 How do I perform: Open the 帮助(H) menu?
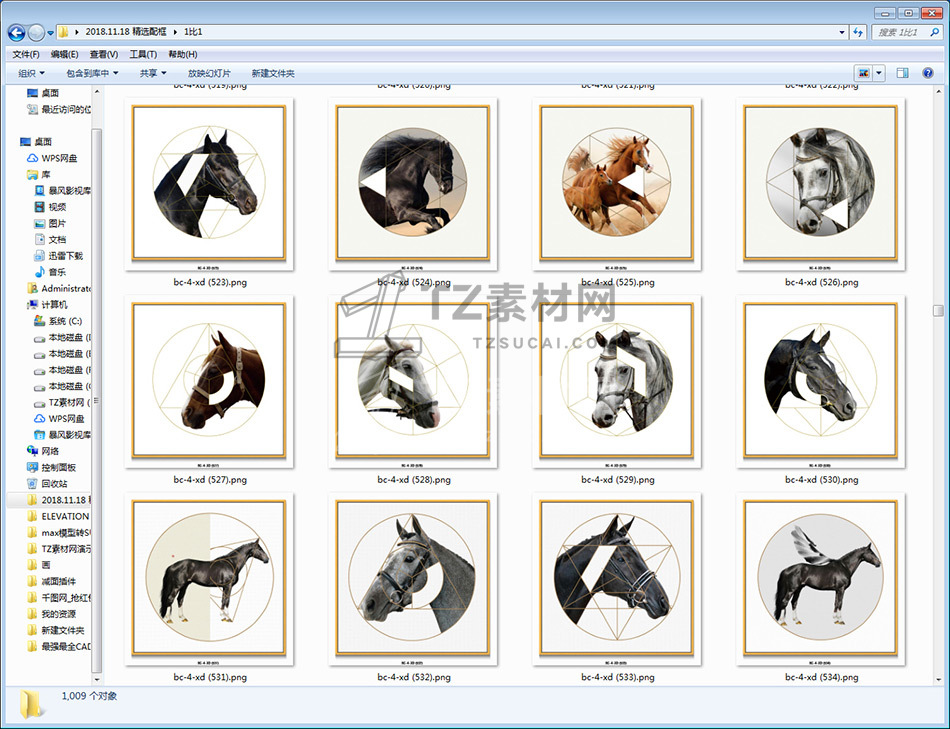[x=182, y=54]
